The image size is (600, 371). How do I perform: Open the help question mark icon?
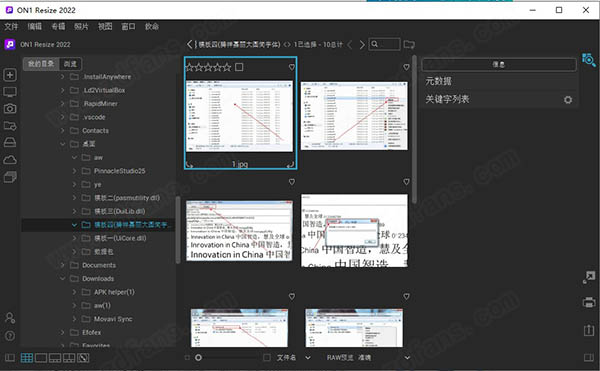pos(10,336)
